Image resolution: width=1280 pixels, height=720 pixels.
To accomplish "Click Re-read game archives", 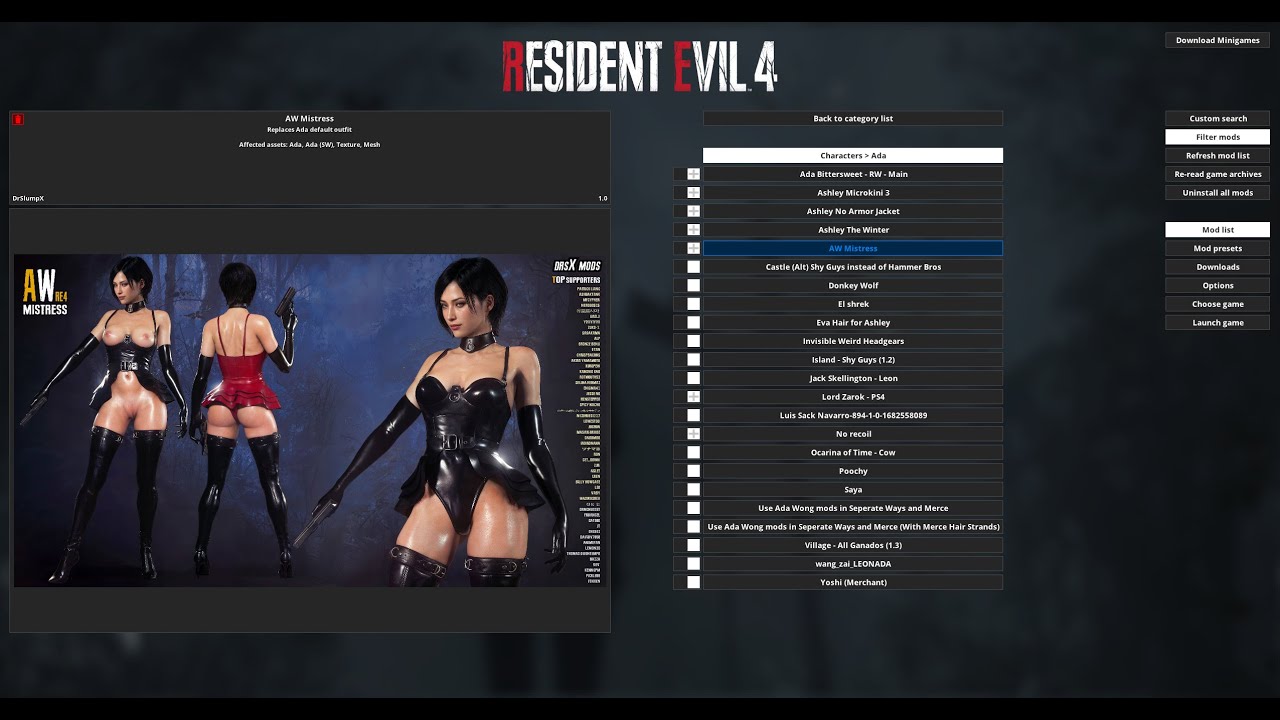I will 1217,174.
